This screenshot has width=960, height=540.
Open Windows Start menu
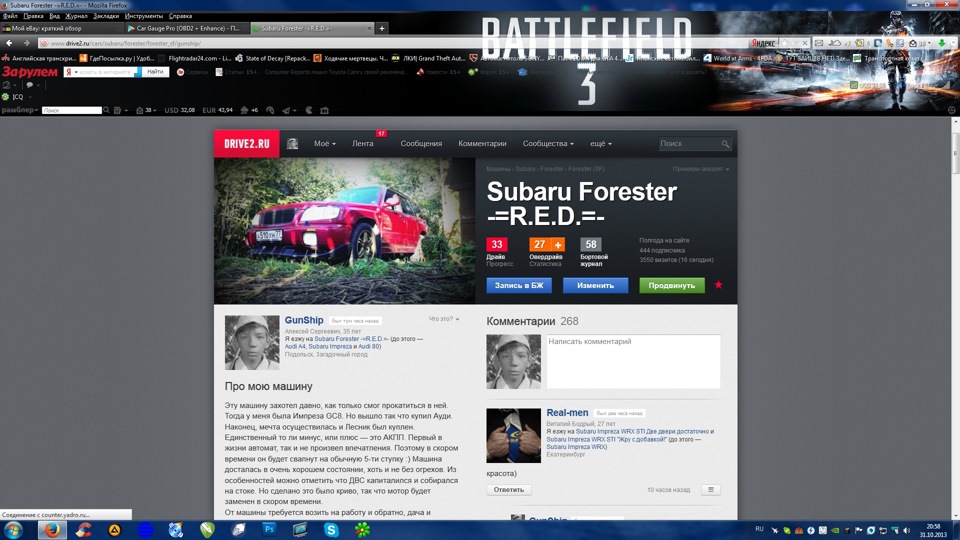click(x=13, y=530)
